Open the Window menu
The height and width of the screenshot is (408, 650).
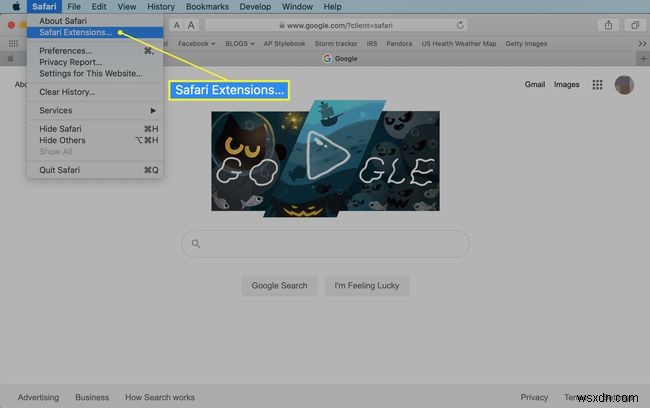click(x=297, y=7)
